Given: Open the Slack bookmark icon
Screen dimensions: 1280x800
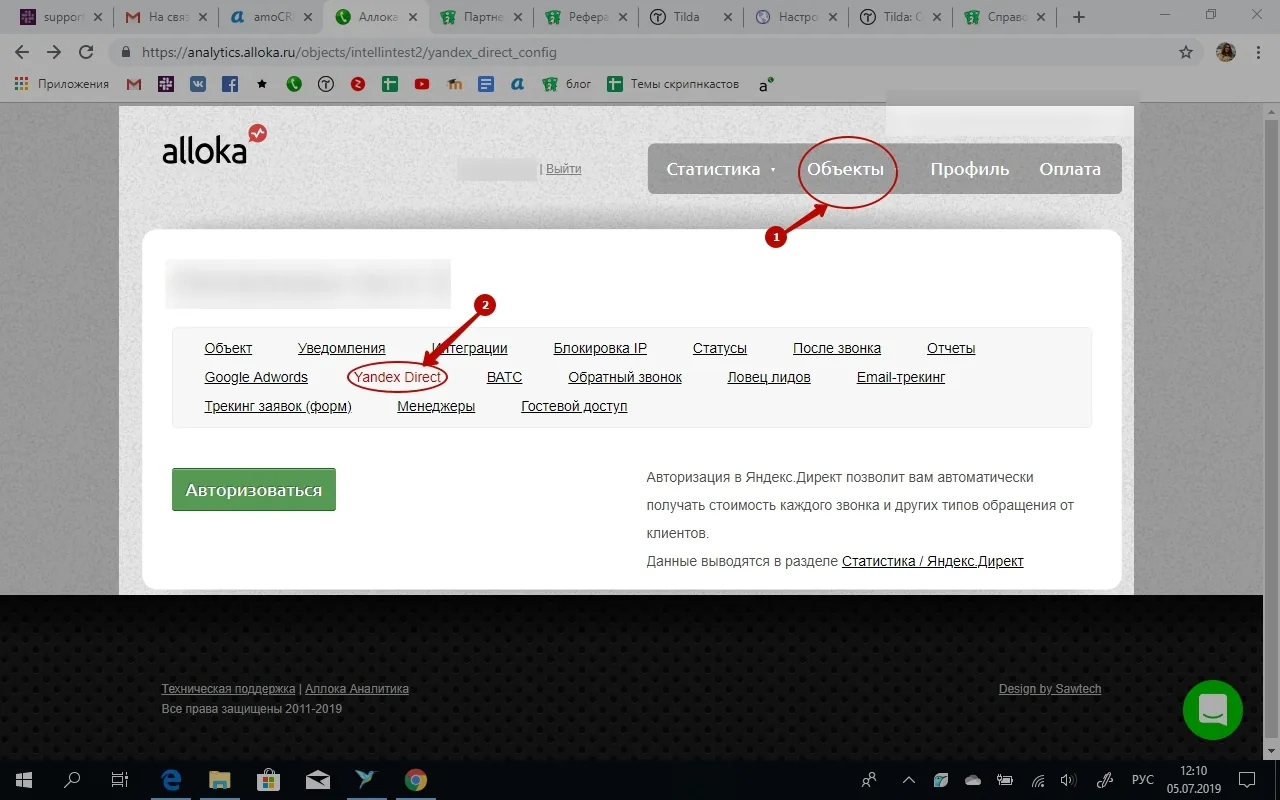Looking at the screenshot, I should pos(166,84).
